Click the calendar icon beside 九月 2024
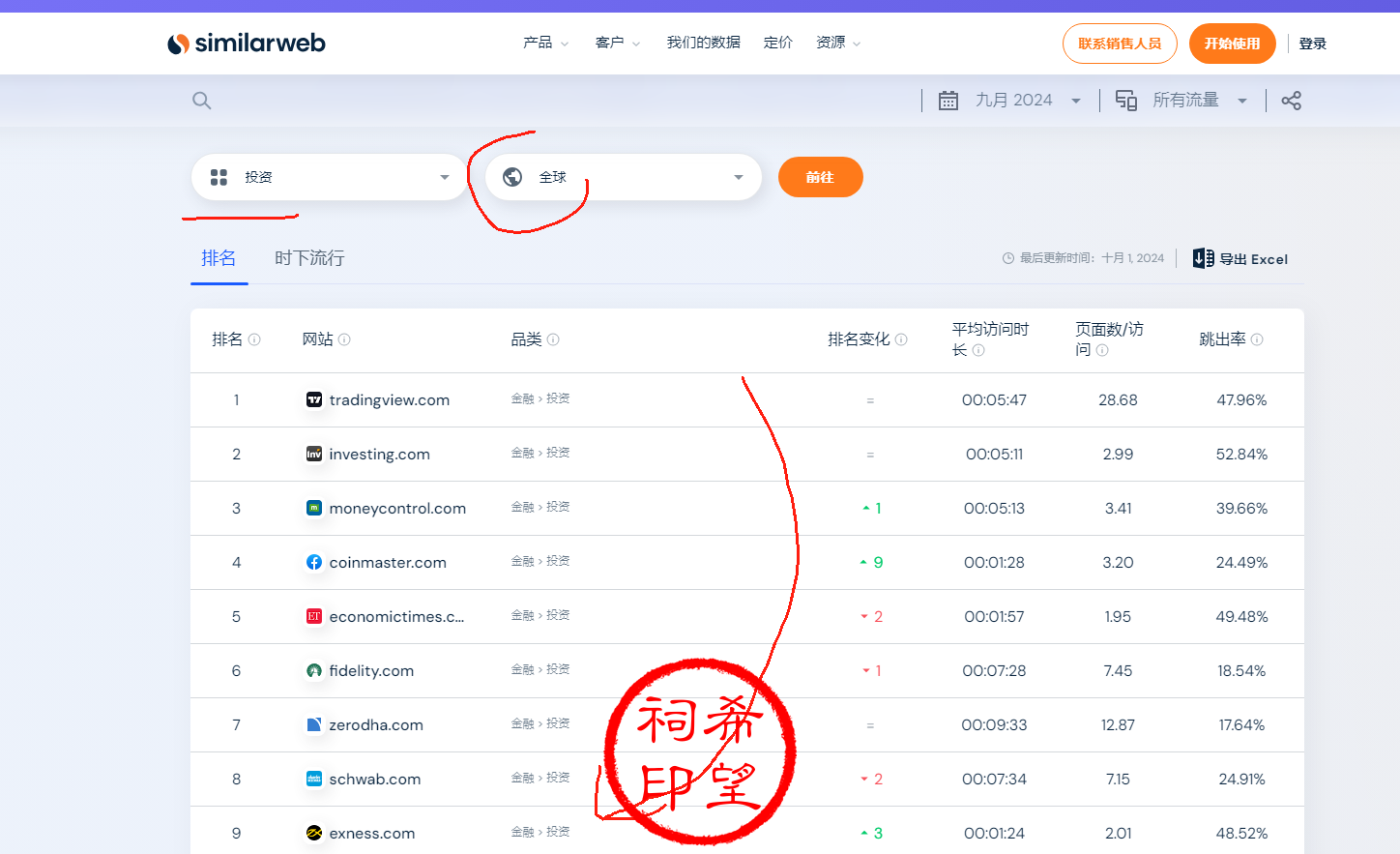The width and height of the screenshot is (1400, 854). click(948, 101)
